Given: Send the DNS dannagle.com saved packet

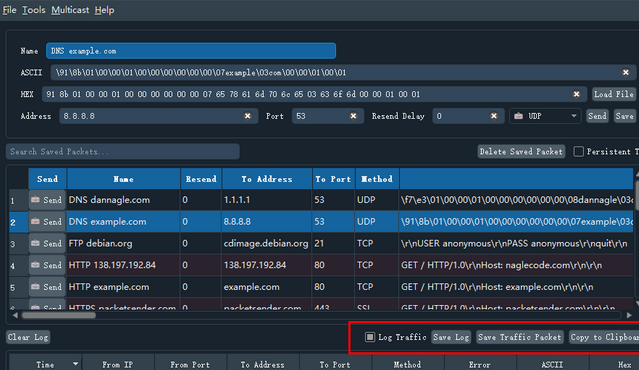Looking at the screenshot, I should pyautogui.click(x=47, y=200).
